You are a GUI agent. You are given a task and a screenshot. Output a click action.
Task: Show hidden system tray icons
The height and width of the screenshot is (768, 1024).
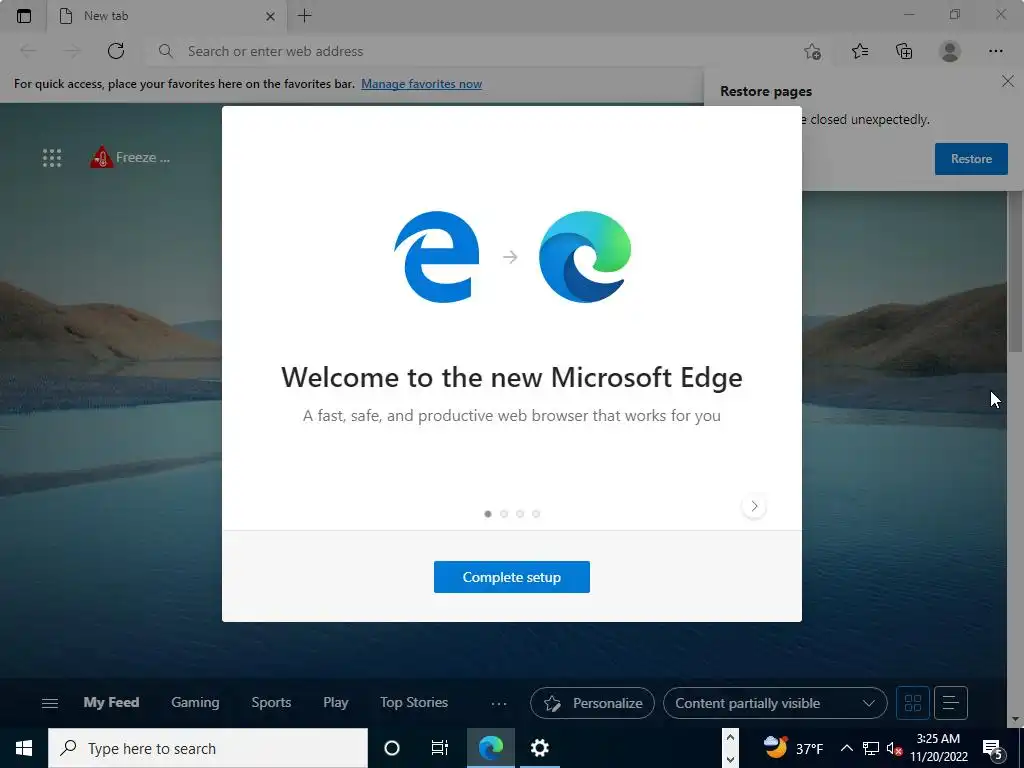(846, 748)
